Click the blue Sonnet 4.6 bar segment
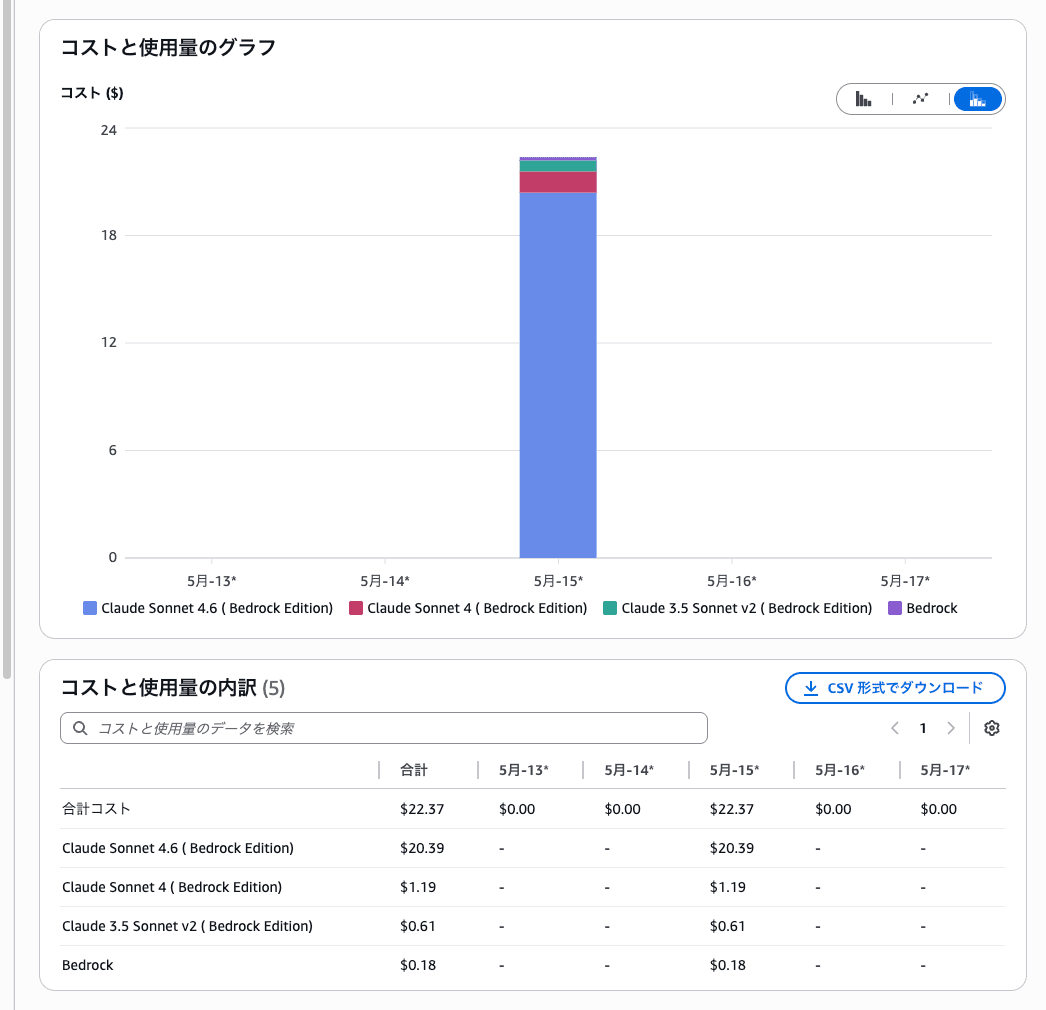 [x=558, y=375]
